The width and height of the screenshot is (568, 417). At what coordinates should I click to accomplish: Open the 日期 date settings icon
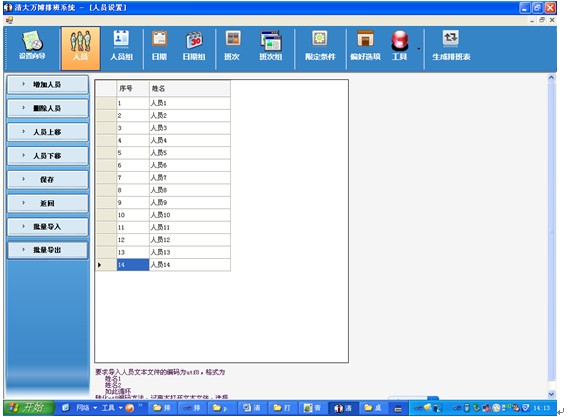[x=159, y=46]
